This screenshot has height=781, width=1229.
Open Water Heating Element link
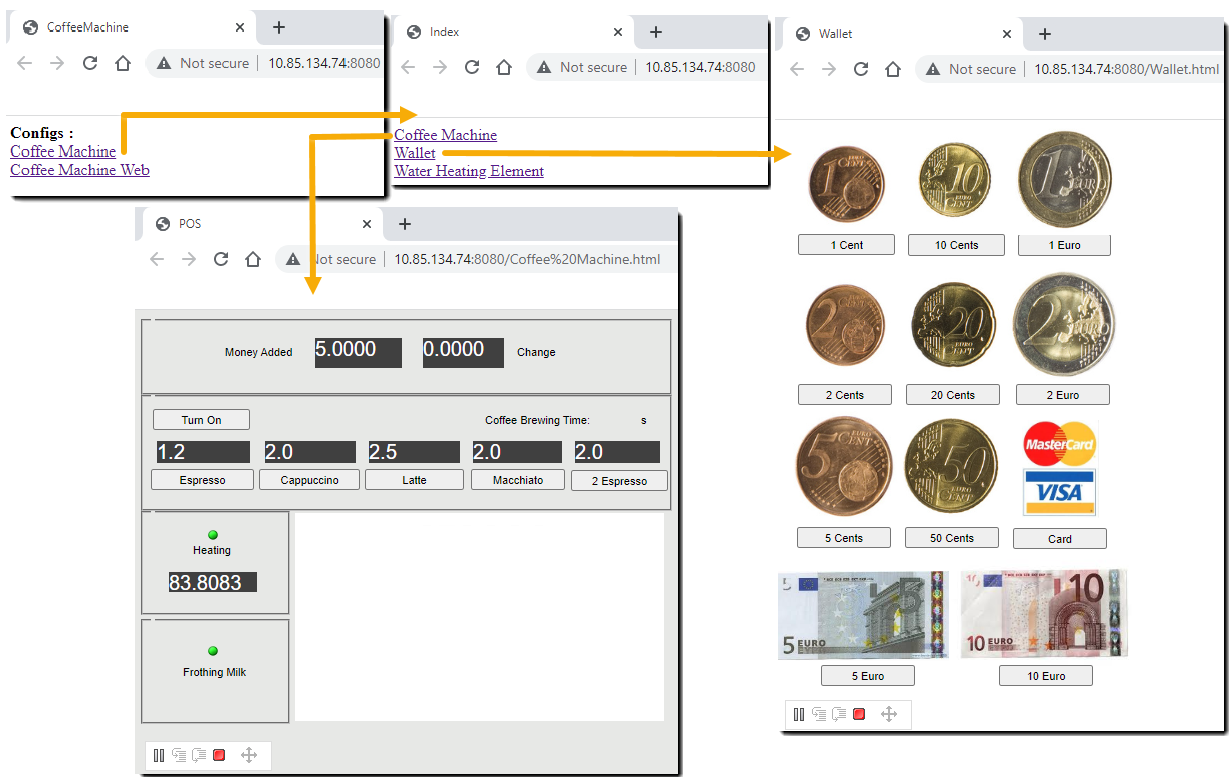pos(469,171)
